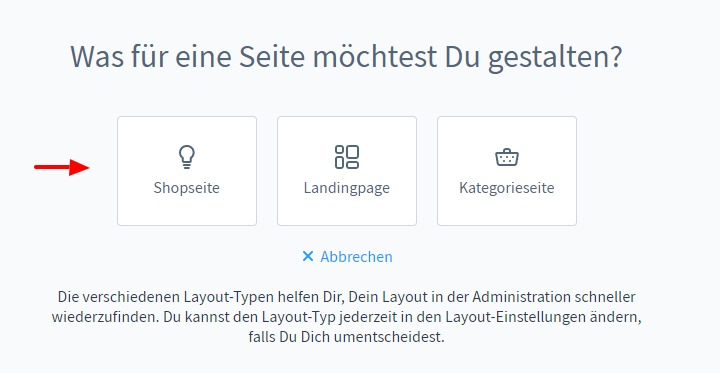The height and width of the screenshot is (373, 720).
Task: Pick the Landingpage layout type card
Action: pyautogui.click(x=347, y=171)
